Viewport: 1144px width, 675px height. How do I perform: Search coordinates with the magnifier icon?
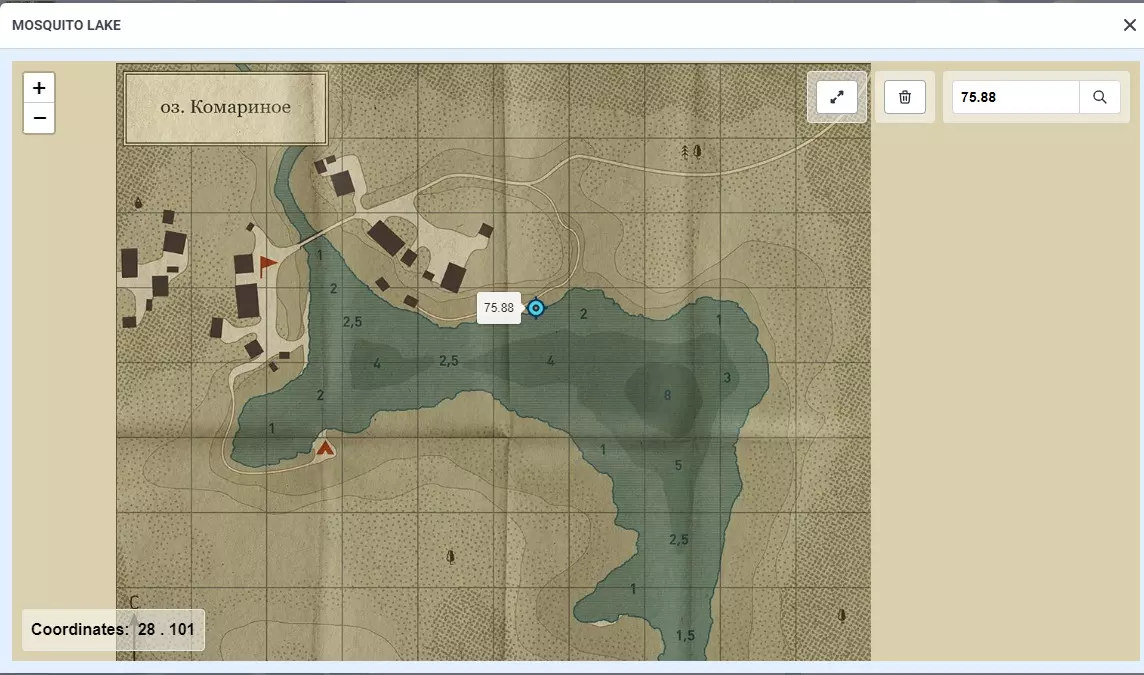[x=1099, y=97]
